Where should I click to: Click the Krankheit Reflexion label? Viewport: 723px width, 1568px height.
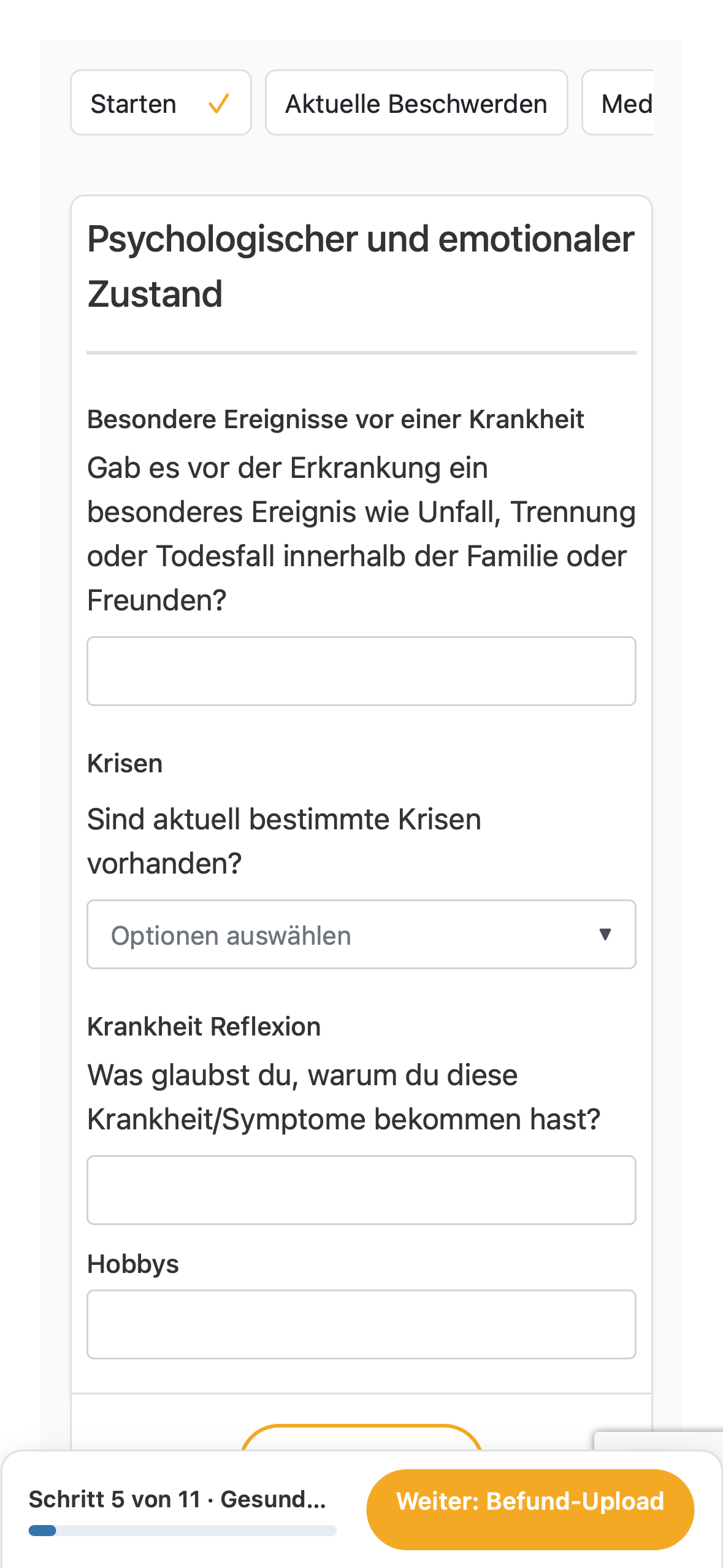(x=204, y=1026)
